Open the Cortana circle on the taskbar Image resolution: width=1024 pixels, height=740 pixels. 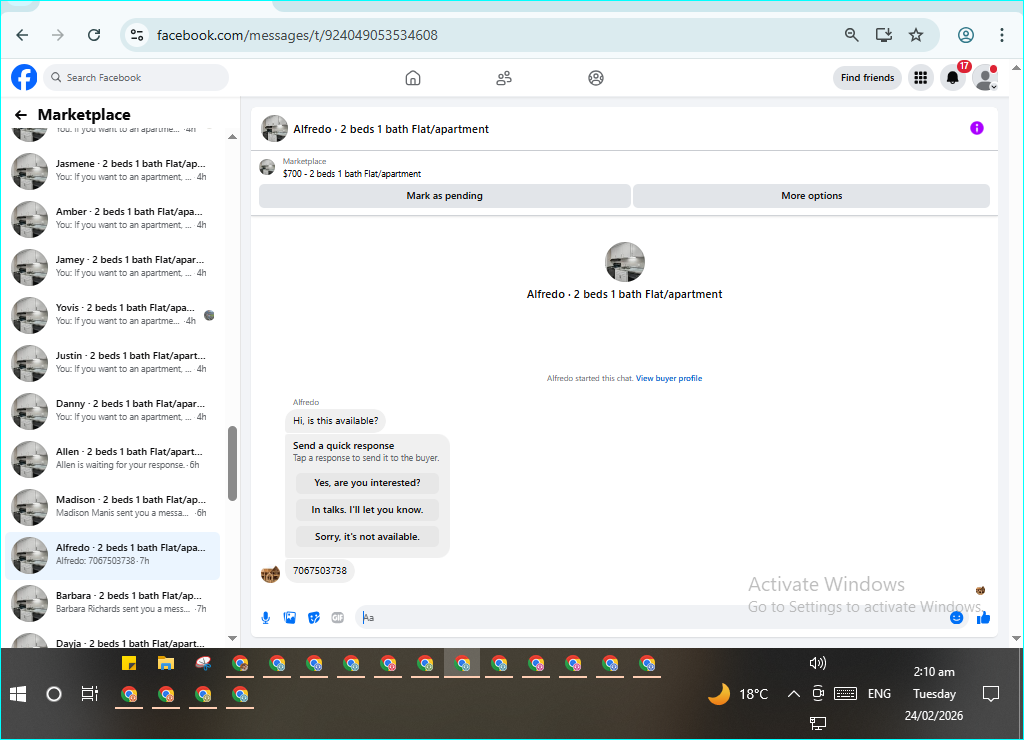pos(54,694)
